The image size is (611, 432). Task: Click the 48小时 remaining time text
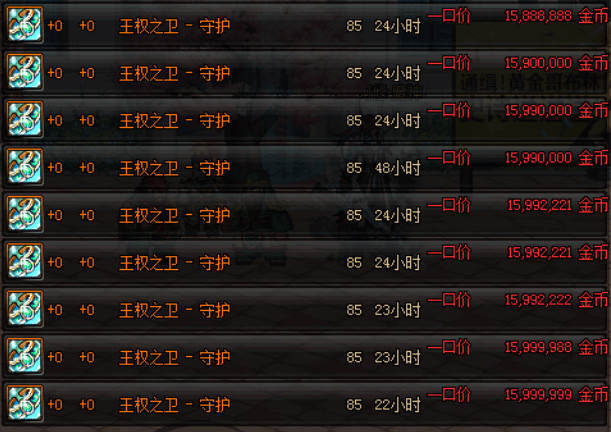(397, 168)
